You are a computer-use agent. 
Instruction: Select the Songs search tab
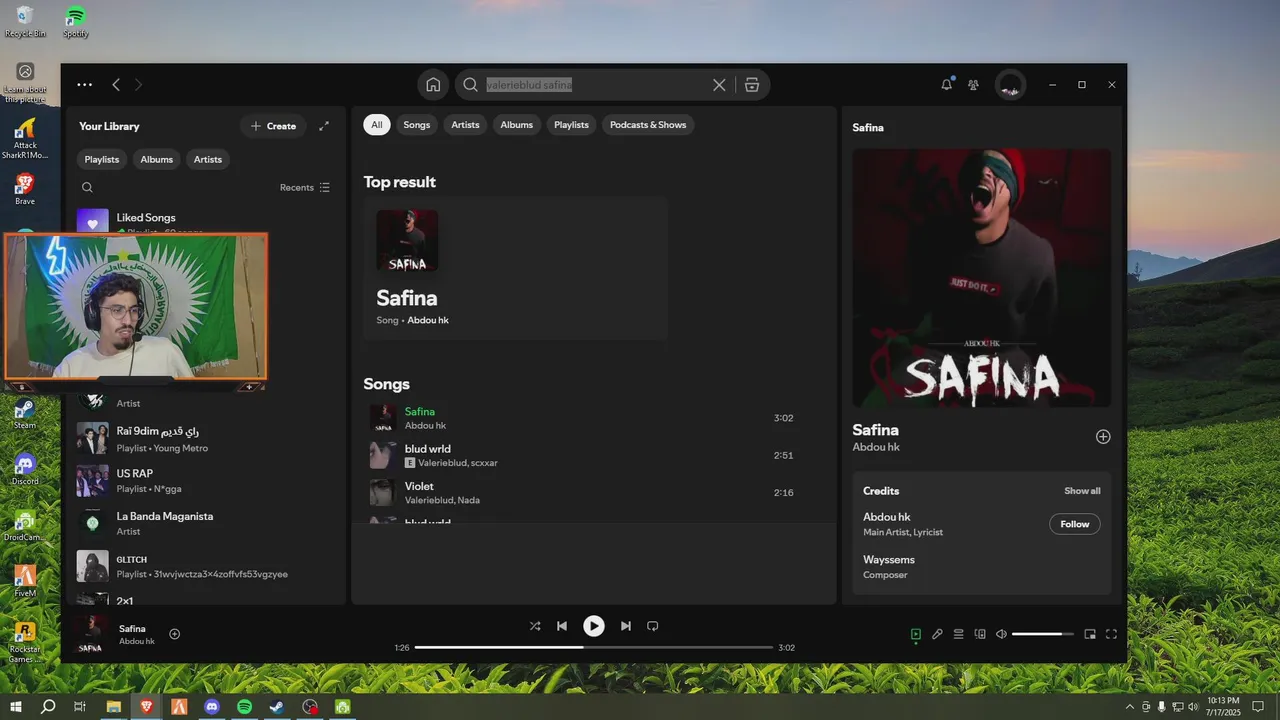[417, 125]
